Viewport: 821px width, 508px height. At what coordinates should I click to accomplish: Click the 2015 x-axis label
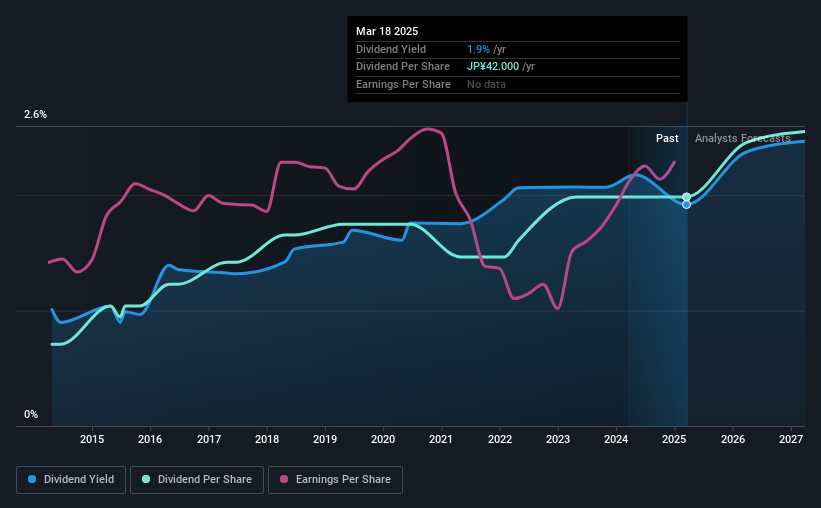(x=92, y=439)
